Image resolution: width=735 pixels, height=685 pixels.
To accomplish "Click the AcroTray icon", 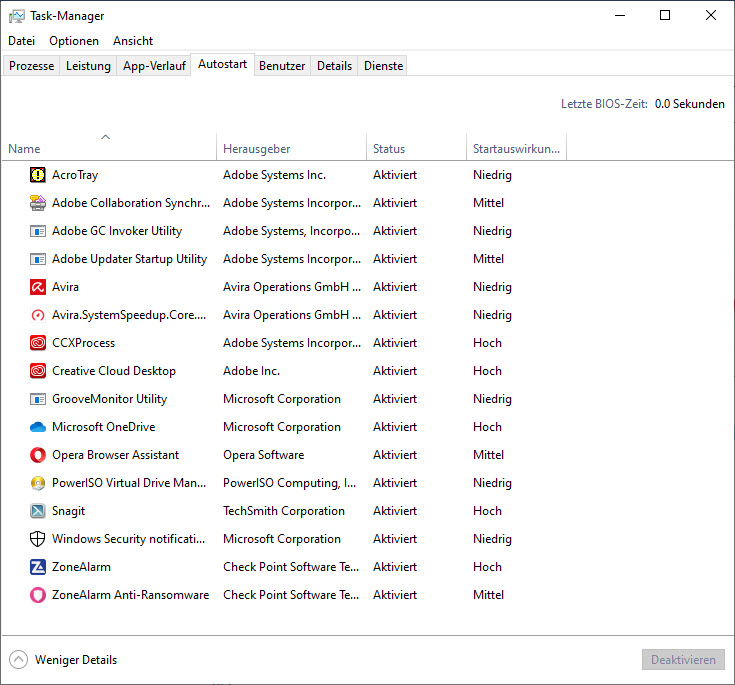I will coord(38,175).
